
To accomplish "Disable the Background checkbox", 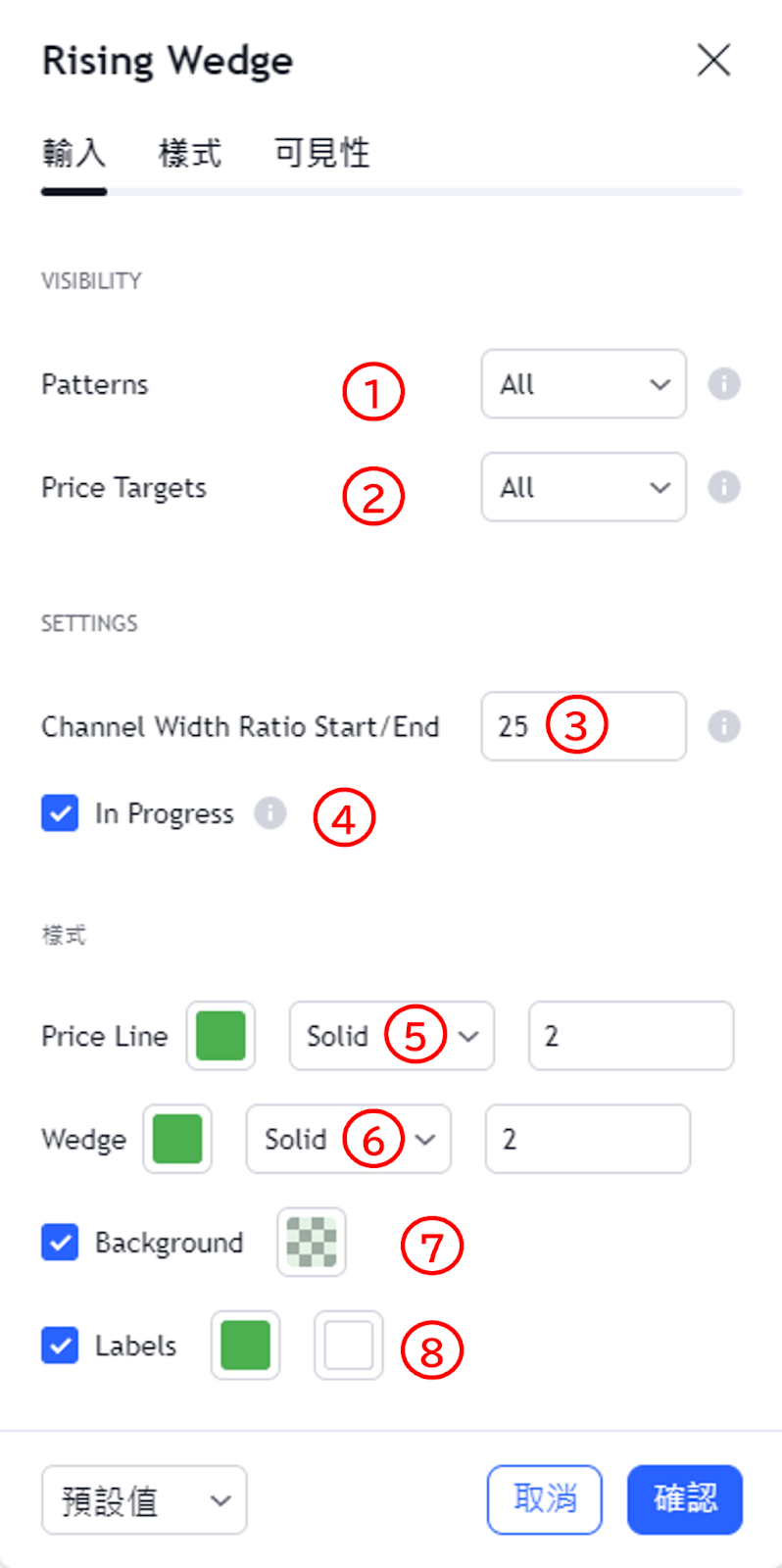I will pyautogui.click(x=60, y=1242).
